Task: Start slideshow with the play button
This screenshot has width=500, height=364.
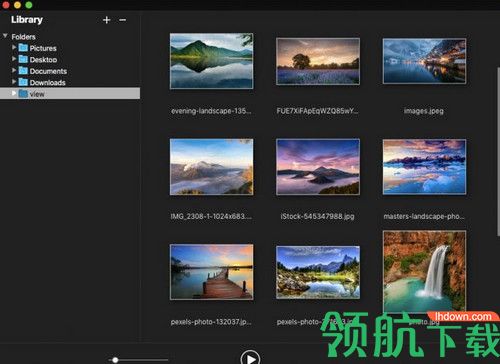Action: (x=250, y=358)
